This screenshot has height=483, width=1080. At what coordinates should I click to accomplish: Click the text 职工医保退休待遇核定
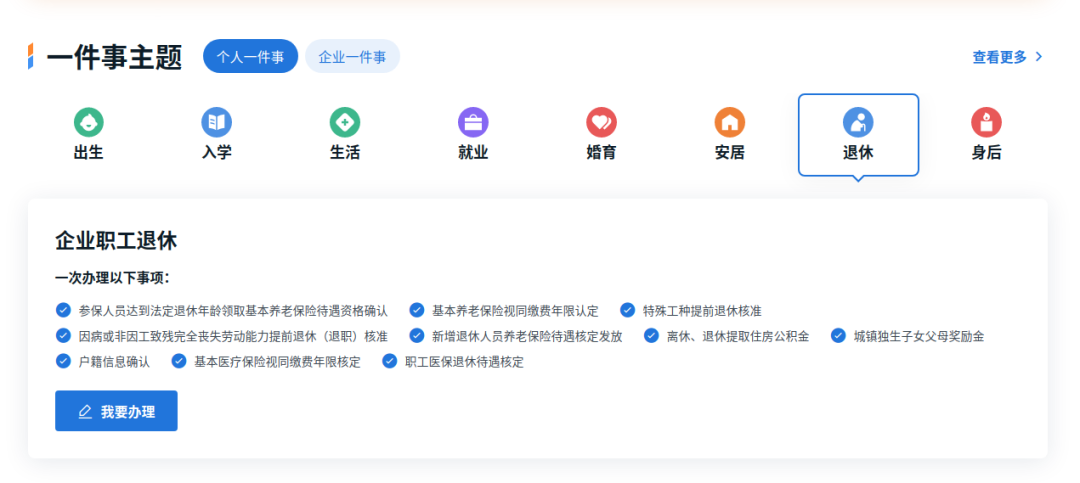[464, 362]
